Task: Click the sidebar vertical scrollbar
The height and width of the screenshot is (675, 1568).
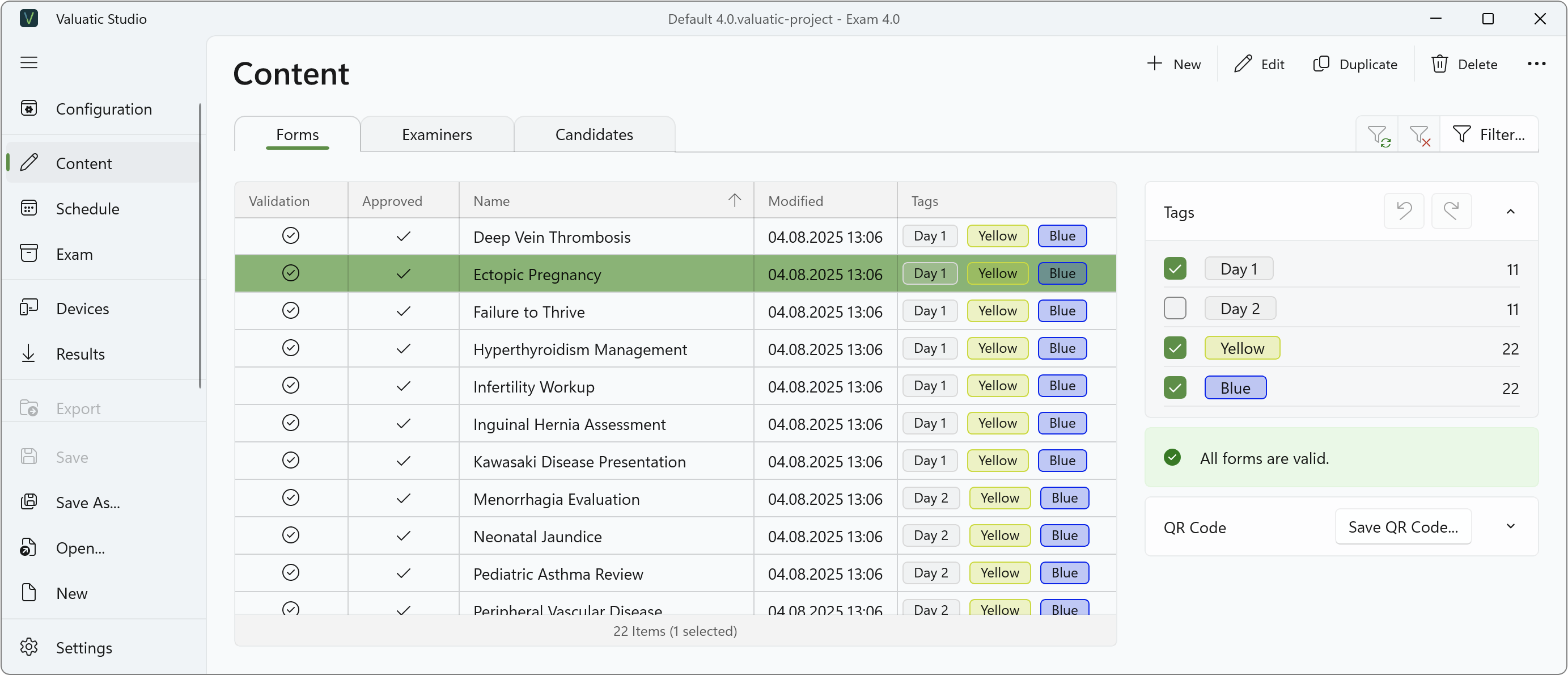Action: point(200,246)
